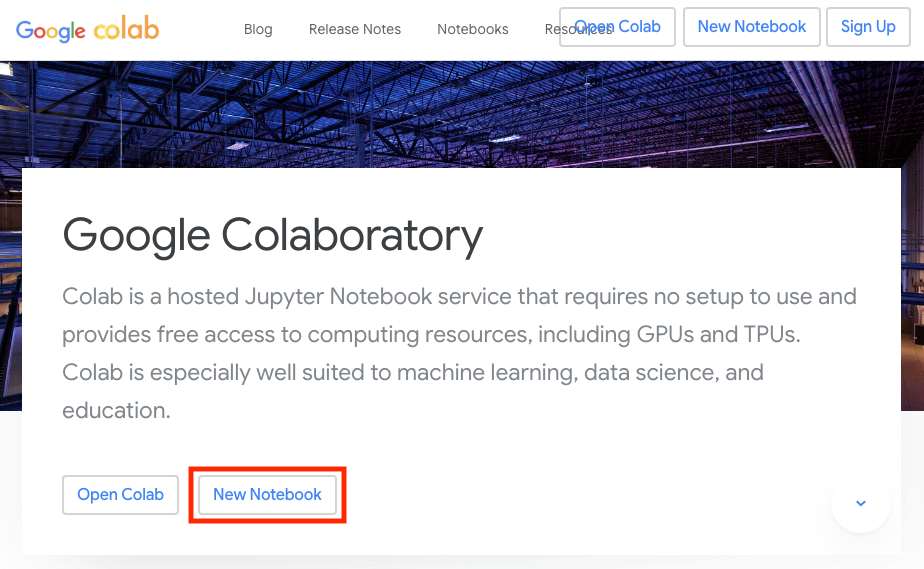Click the round scroll-down chevron button
The image size is (924, 569).
[860, 503]
